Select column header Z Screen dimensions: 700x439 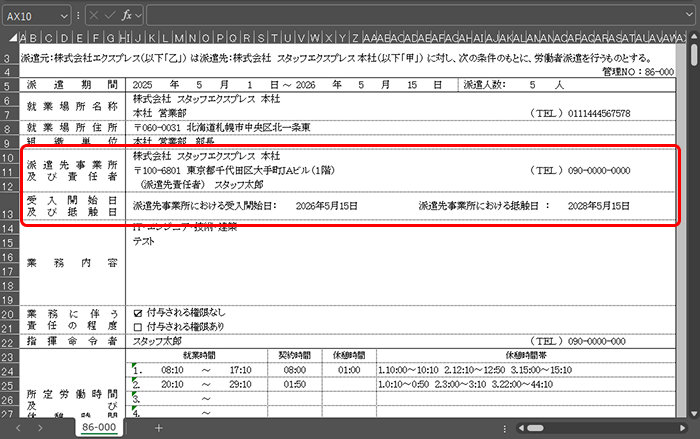[x=355, y=38]
